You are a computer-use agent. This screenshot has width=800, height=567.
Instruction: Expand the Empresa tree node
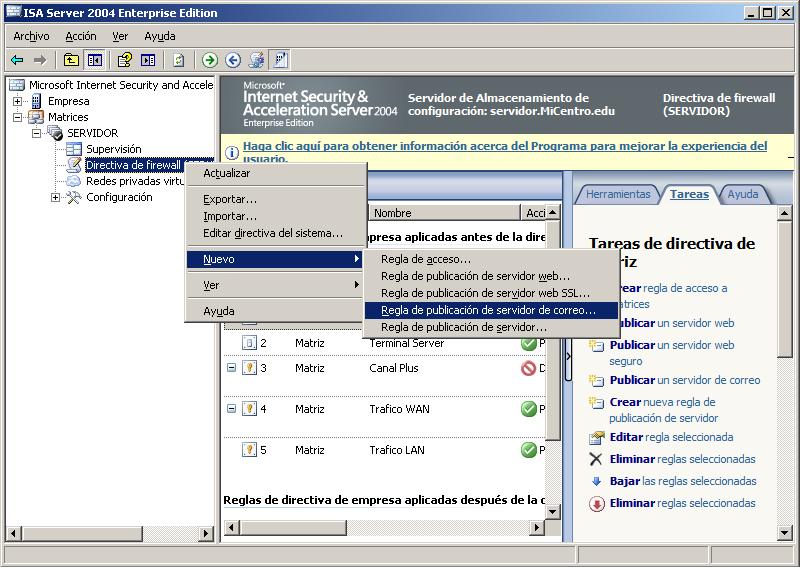coord(17,101)
